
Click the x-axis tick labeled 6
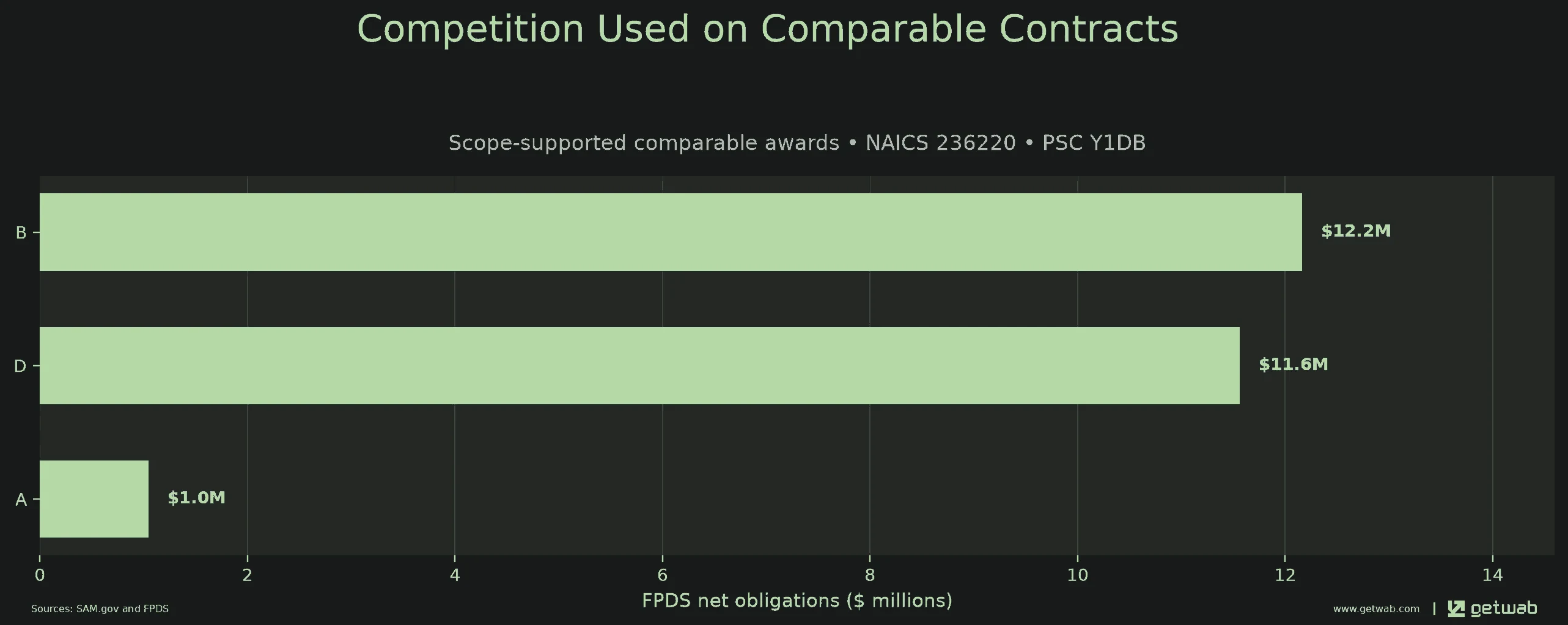(662, 575)
